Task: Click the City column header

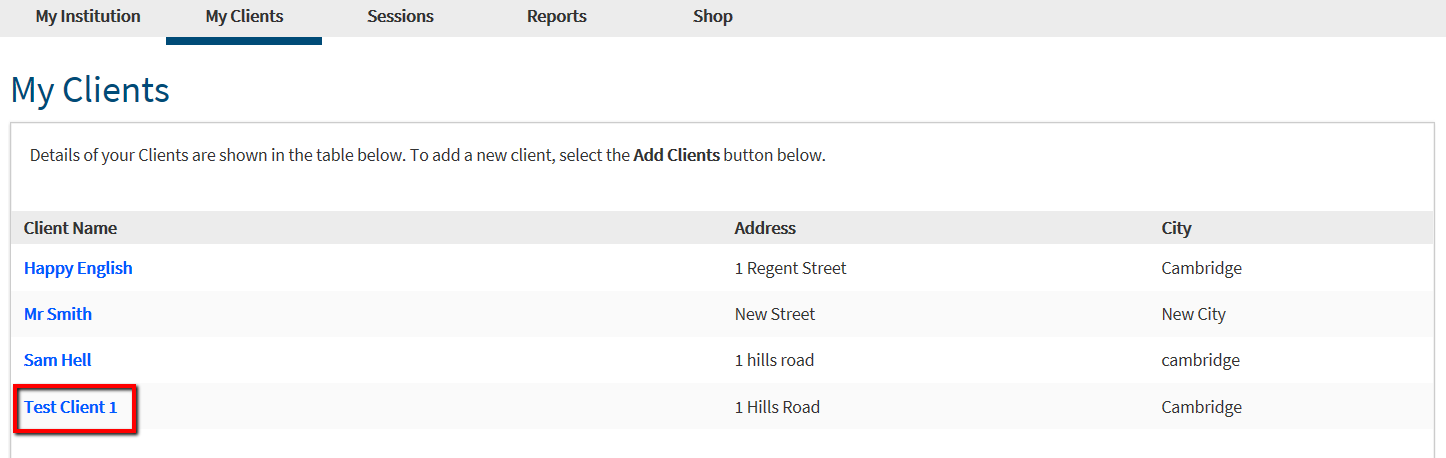Action: (1176, 228)
